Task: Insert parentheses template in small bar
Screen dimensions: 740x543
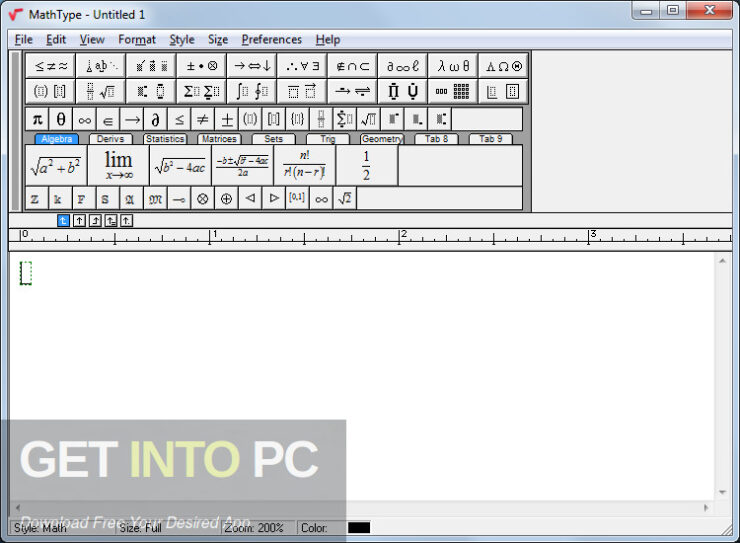Action: tap(251, 119)
